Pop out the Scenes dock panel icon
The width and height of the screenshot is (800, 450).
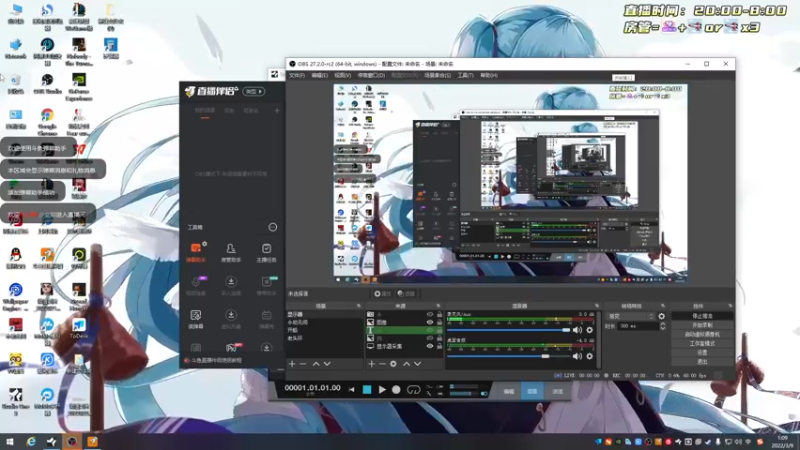pos(359,306)
